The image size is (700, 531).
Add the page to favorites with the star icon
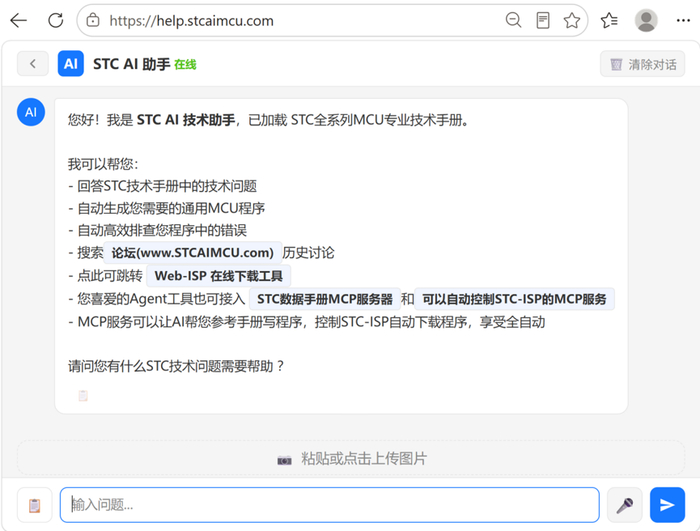point(571,21)
